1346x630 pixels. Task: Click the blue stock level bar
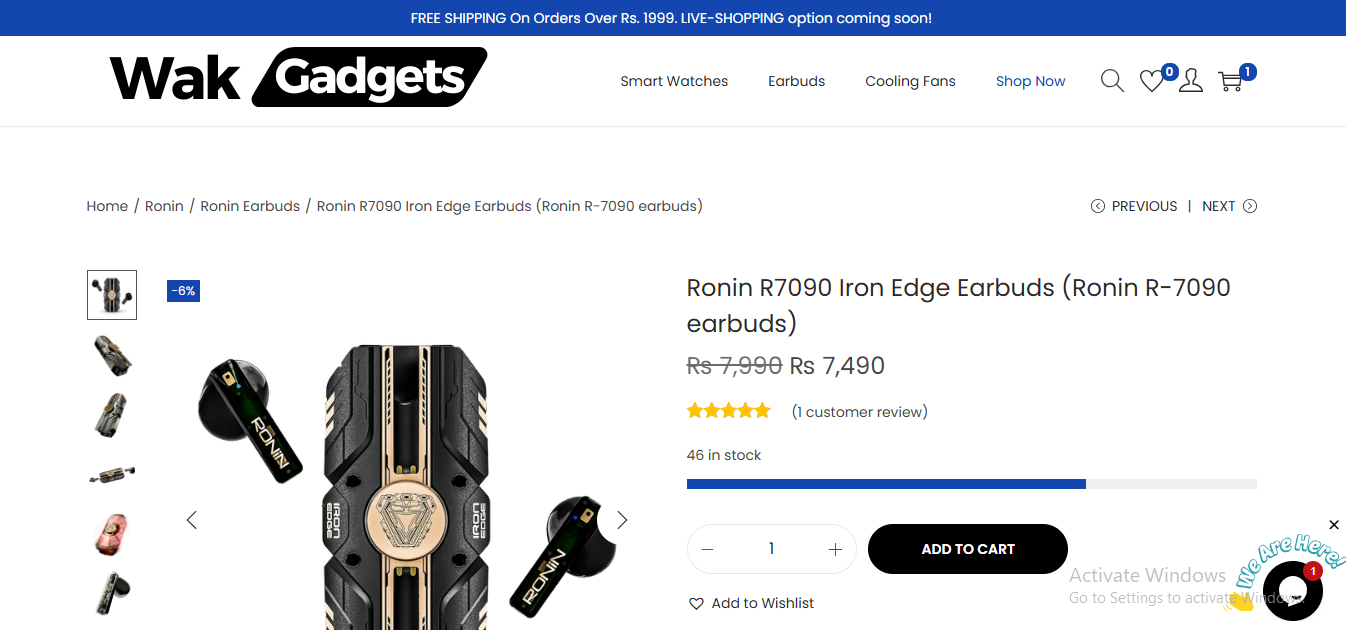(x=885, y=483)
